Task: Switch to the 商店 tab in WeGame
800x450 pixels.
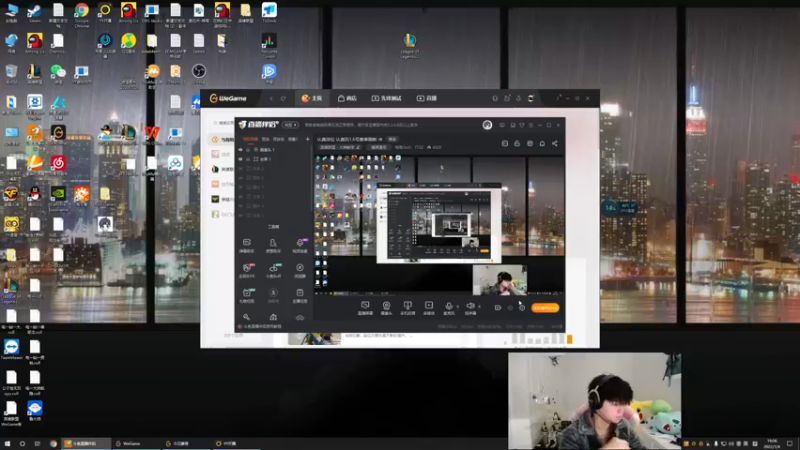Action: [x=347, y=98]
